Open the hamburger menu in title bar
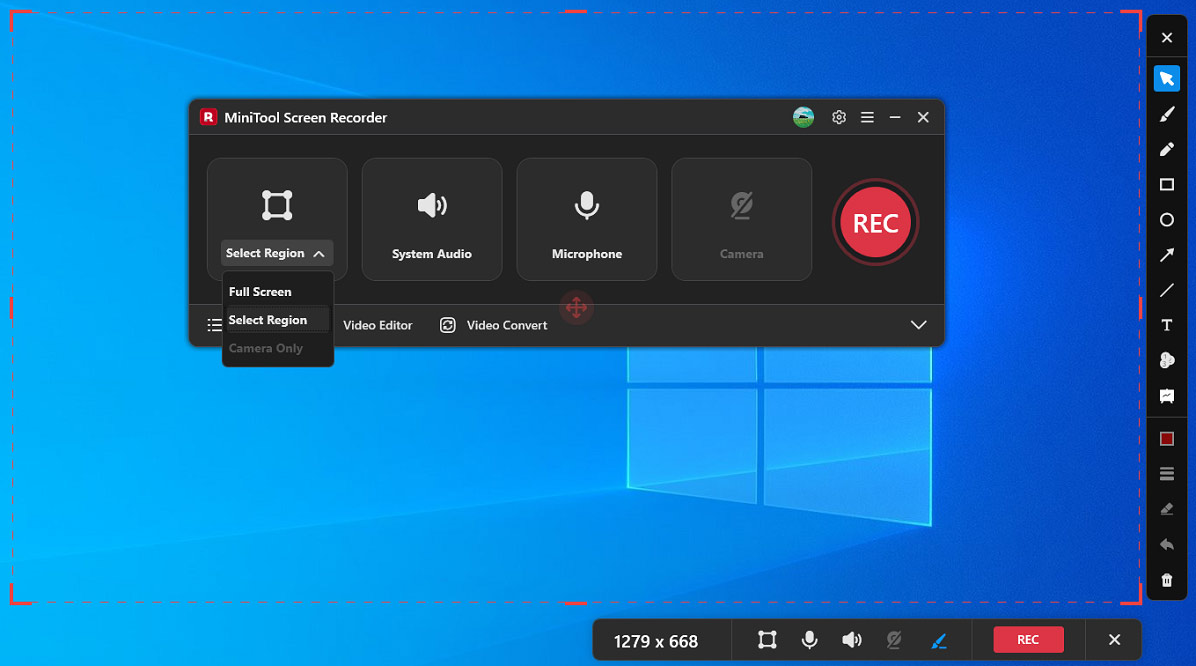The height and width of the screenshot is (666, 1196). tap(867, 116)
